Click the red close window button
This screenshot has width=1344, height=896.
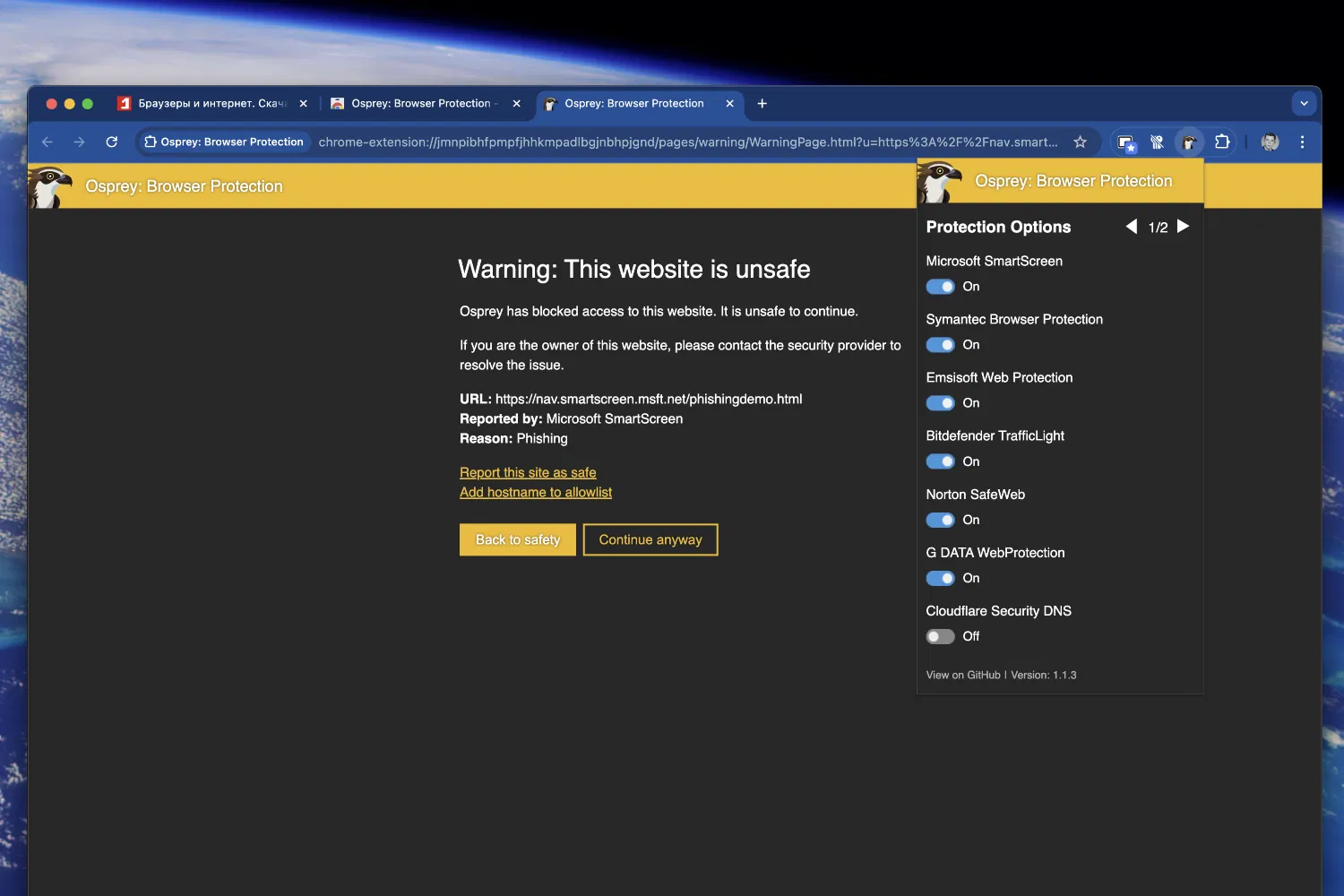coord(52,104)
